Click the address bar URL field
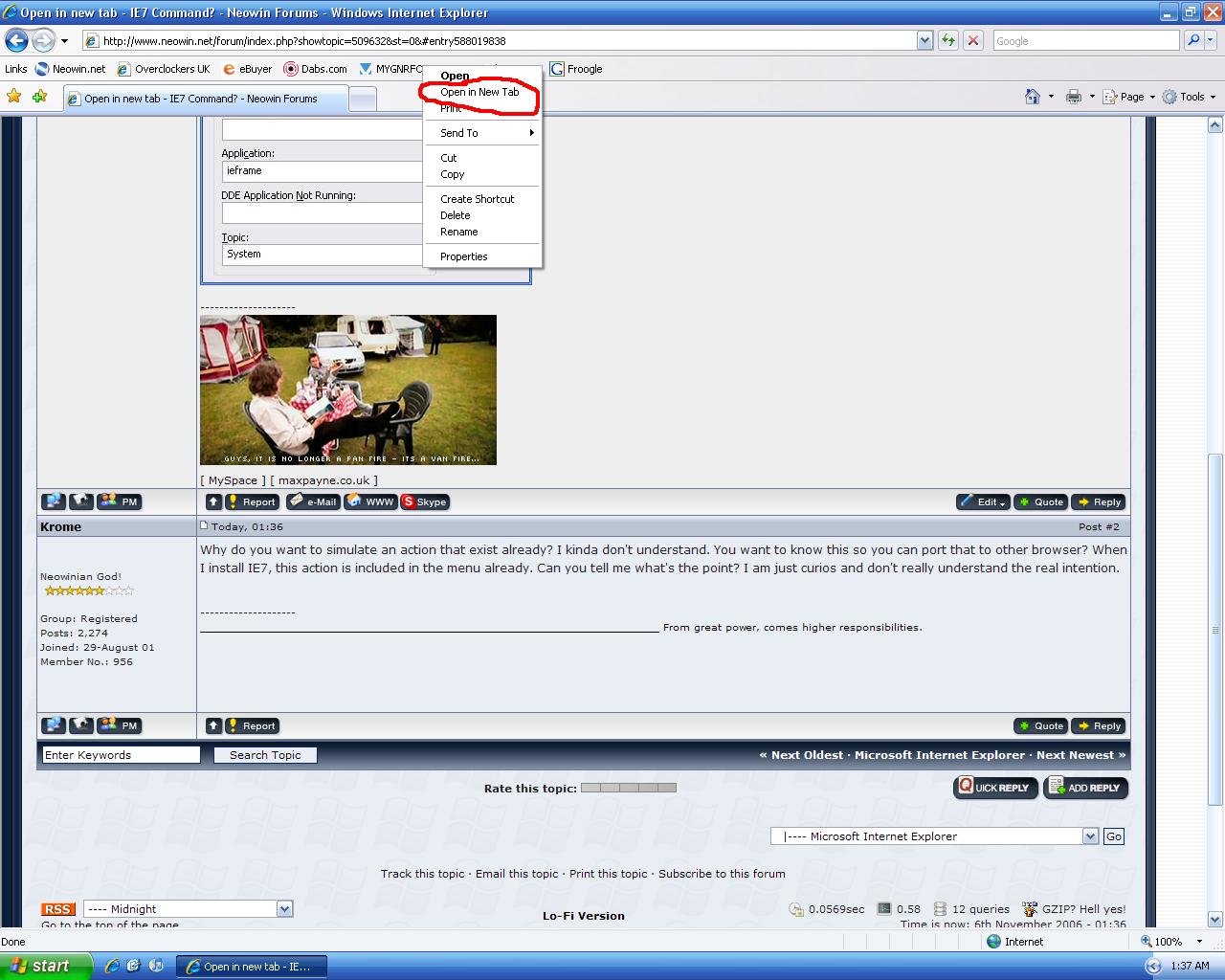1225x980 pixels. coord(500,40)
